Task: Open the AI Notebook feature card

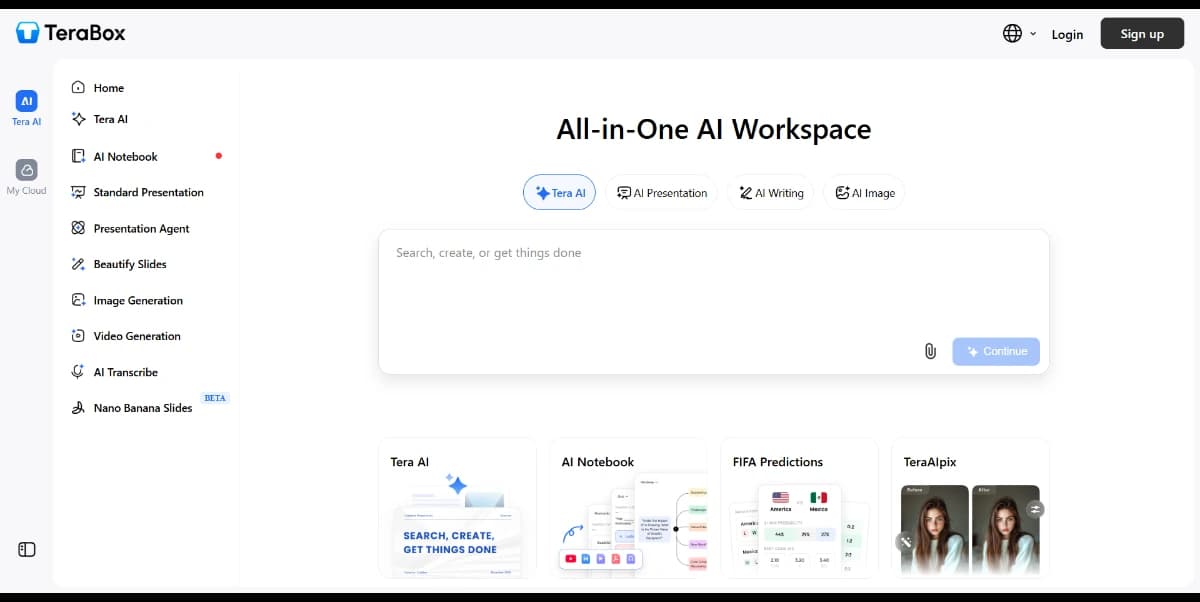Action: tap(629, 508)
